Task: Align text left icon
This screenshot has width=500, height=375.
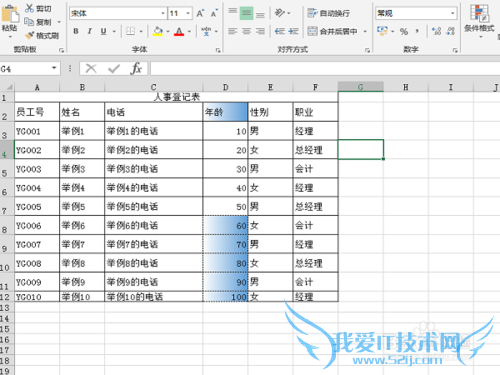Action: 233,31
